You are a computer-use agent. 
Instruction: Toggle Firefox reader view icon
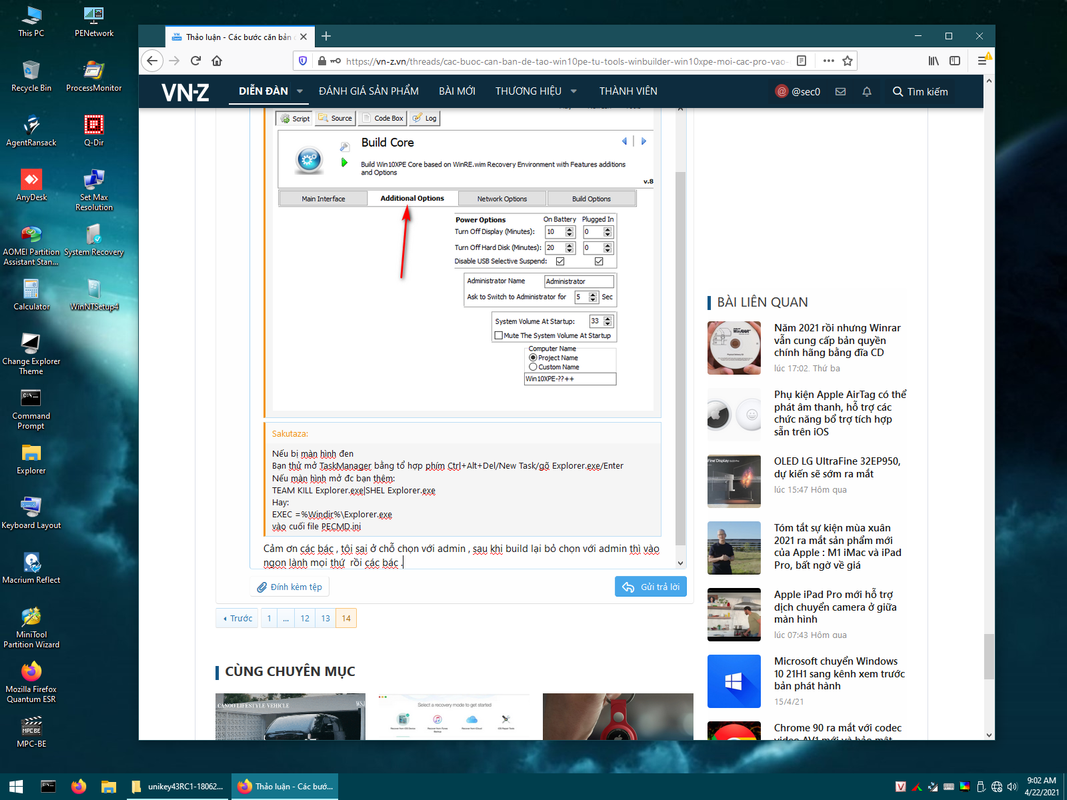(x=802, y=61)
